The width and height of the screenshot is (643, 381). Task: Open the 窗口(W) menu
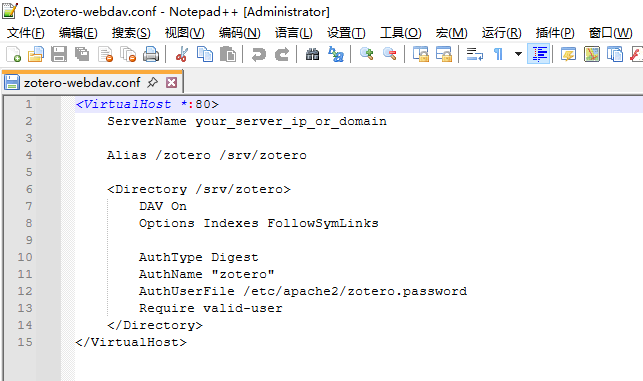[610, 33]
